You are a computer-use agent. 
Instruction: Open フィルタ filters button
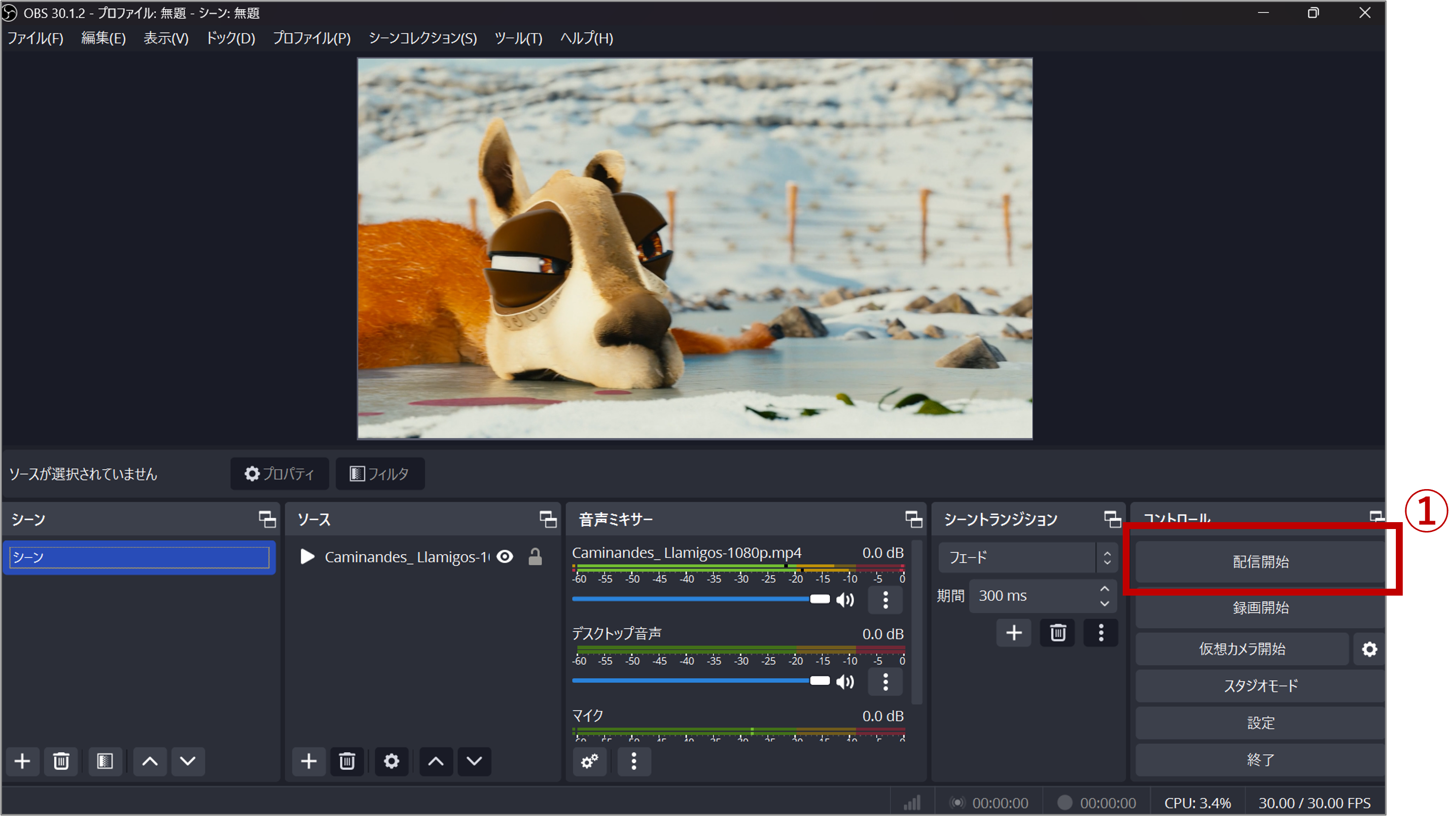pyautogui.click(x=380, y=473)
